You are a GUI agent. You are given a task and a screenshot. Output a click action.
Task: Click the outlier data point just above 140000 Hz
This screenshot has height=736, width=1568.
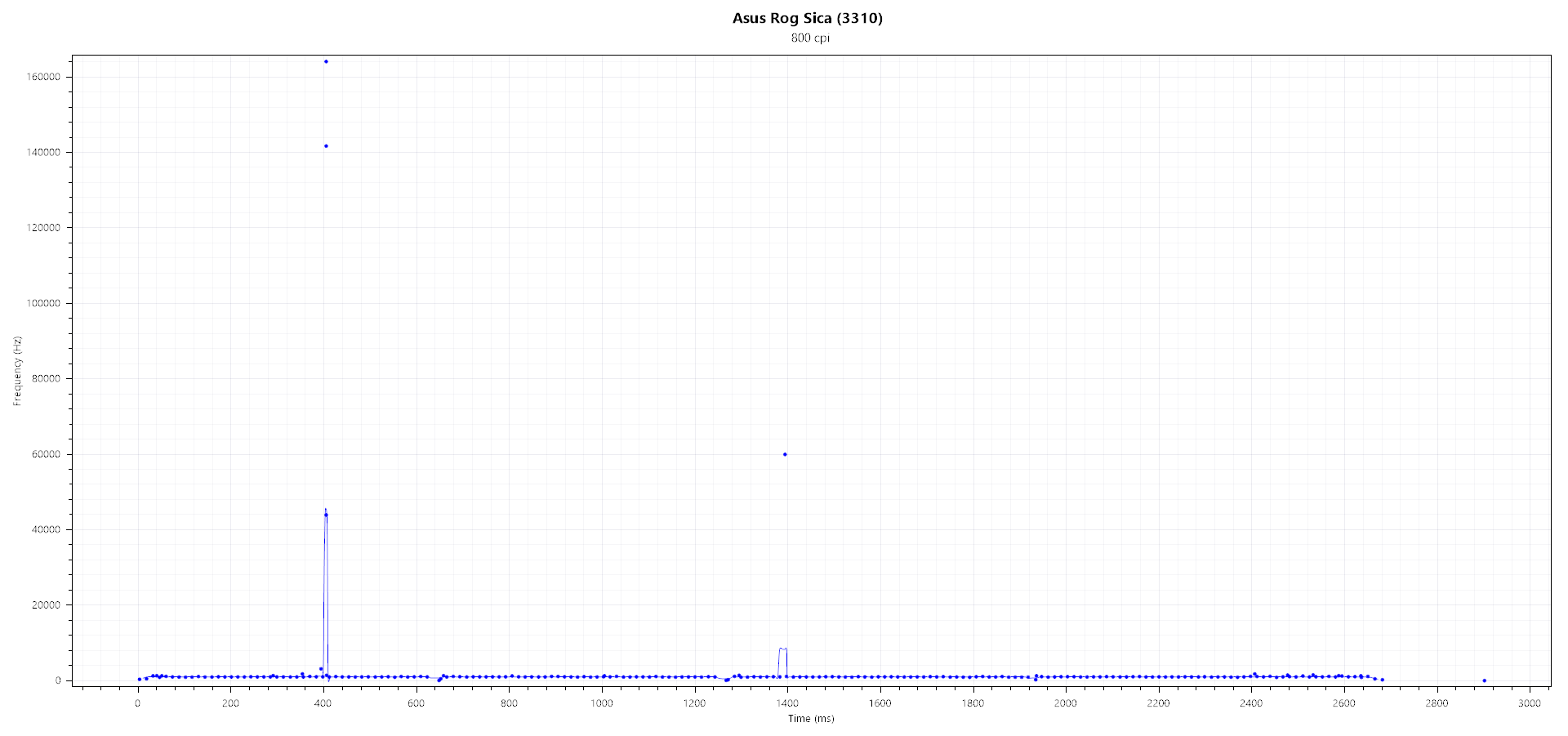(326, 146)
